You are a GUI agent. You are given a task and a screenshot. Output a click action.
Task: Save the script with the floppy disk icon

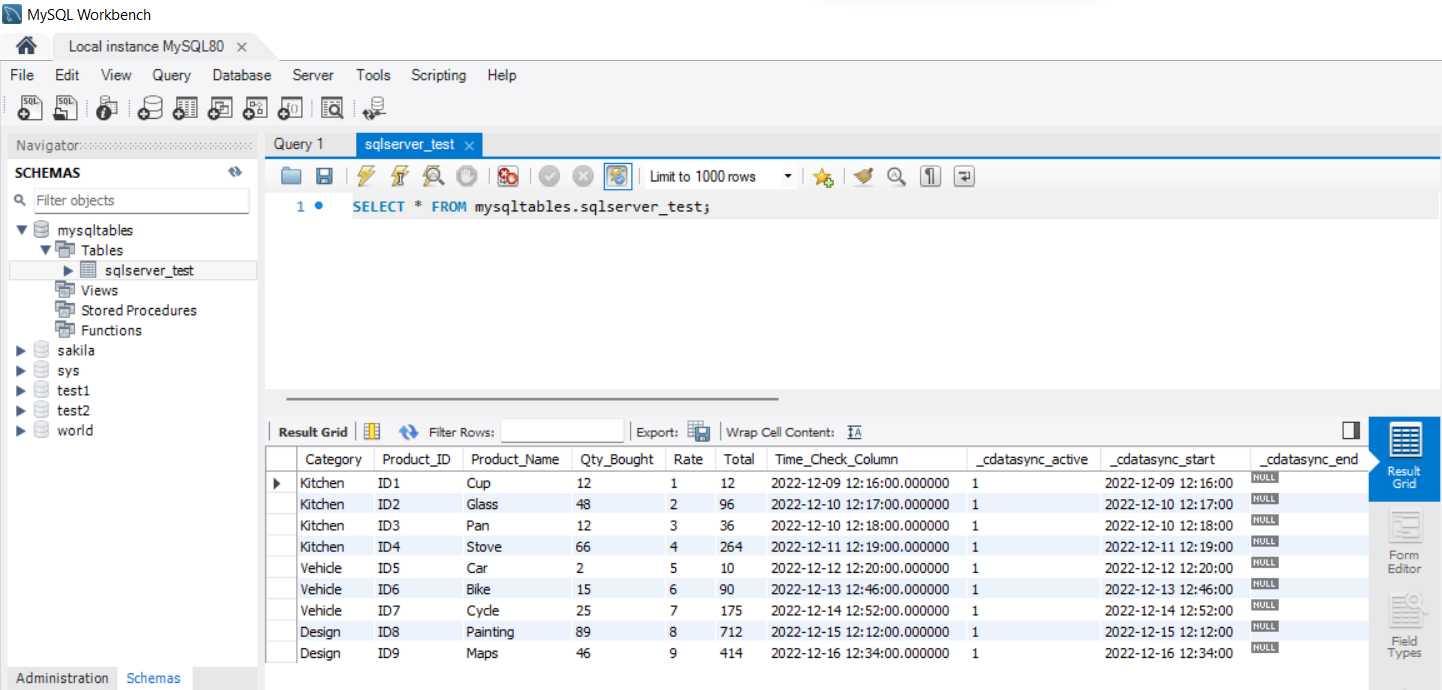(x=324, y=177)
